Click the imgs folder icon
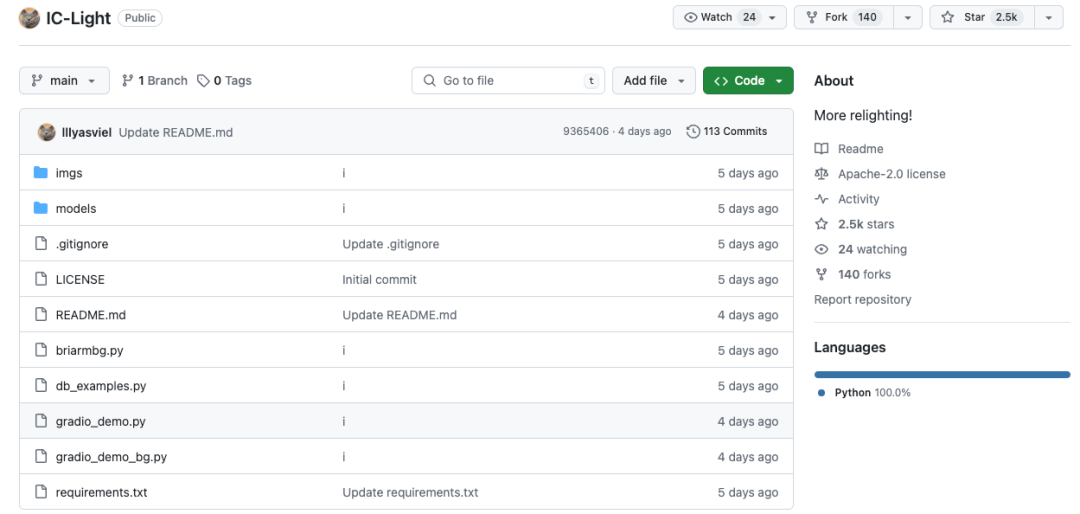The width and height of the screenshot is (1080, 514). click(41, 173)
